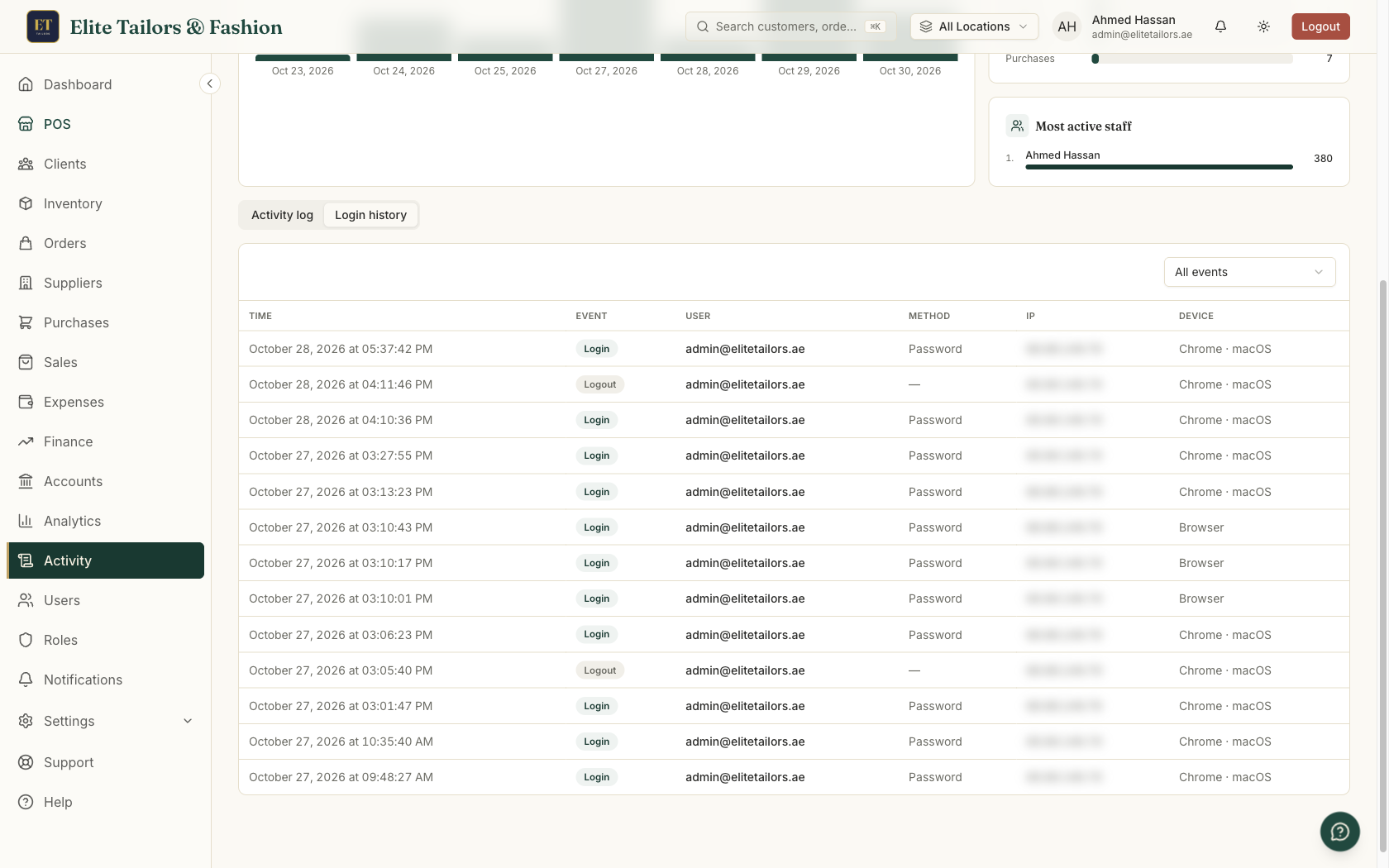
Task: Open Support page
Action: coord(106,762)
